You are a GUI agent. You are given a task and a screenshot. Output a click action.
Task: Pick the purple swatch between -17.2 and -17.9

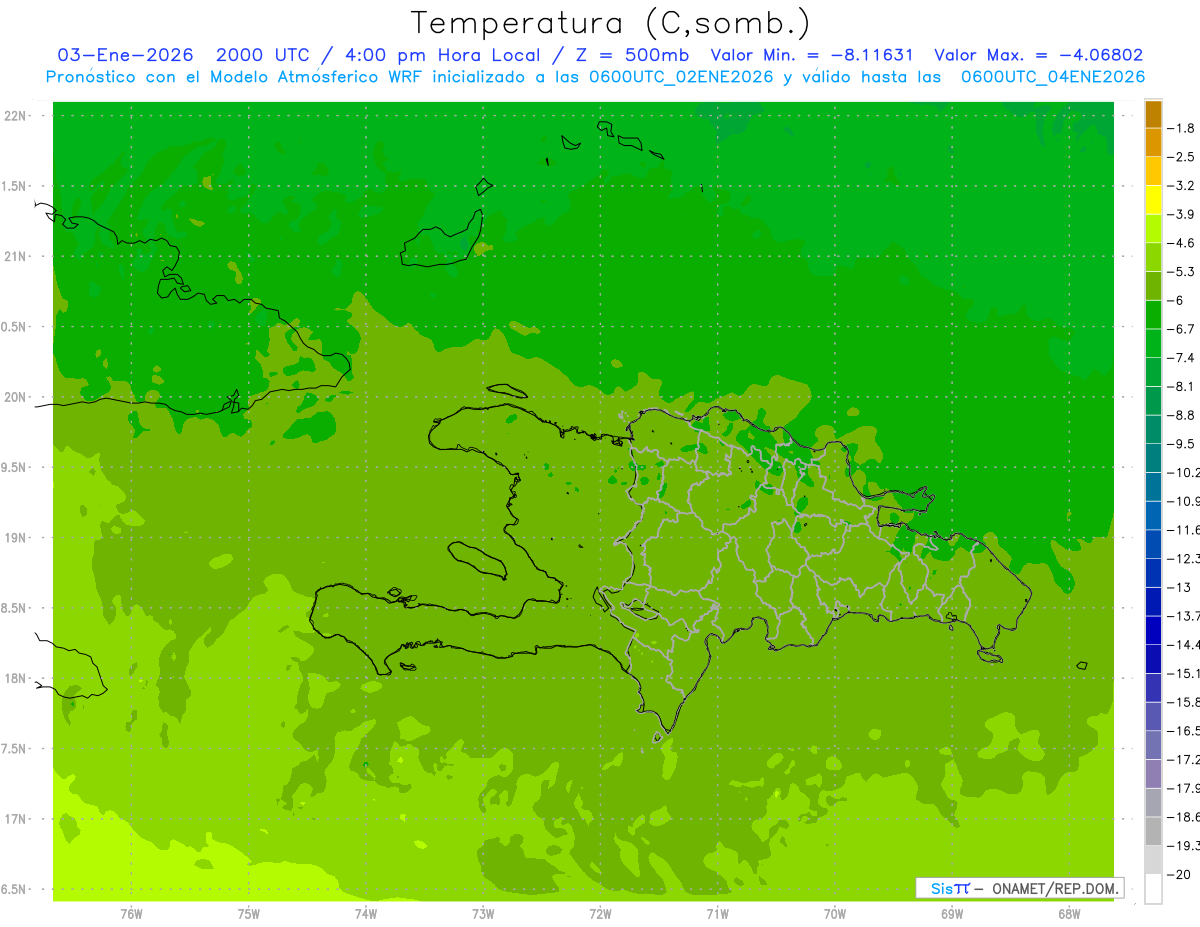(1153, 774)
